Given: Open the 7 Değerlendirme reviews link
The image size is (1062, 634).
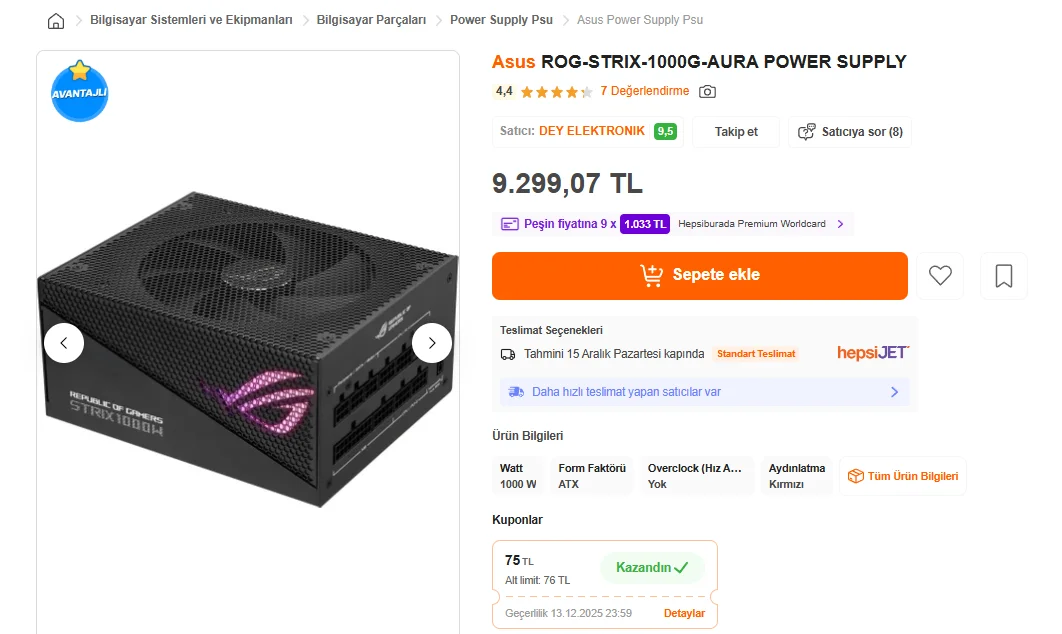Looking at the screenshot, I should tap(644, 91).
